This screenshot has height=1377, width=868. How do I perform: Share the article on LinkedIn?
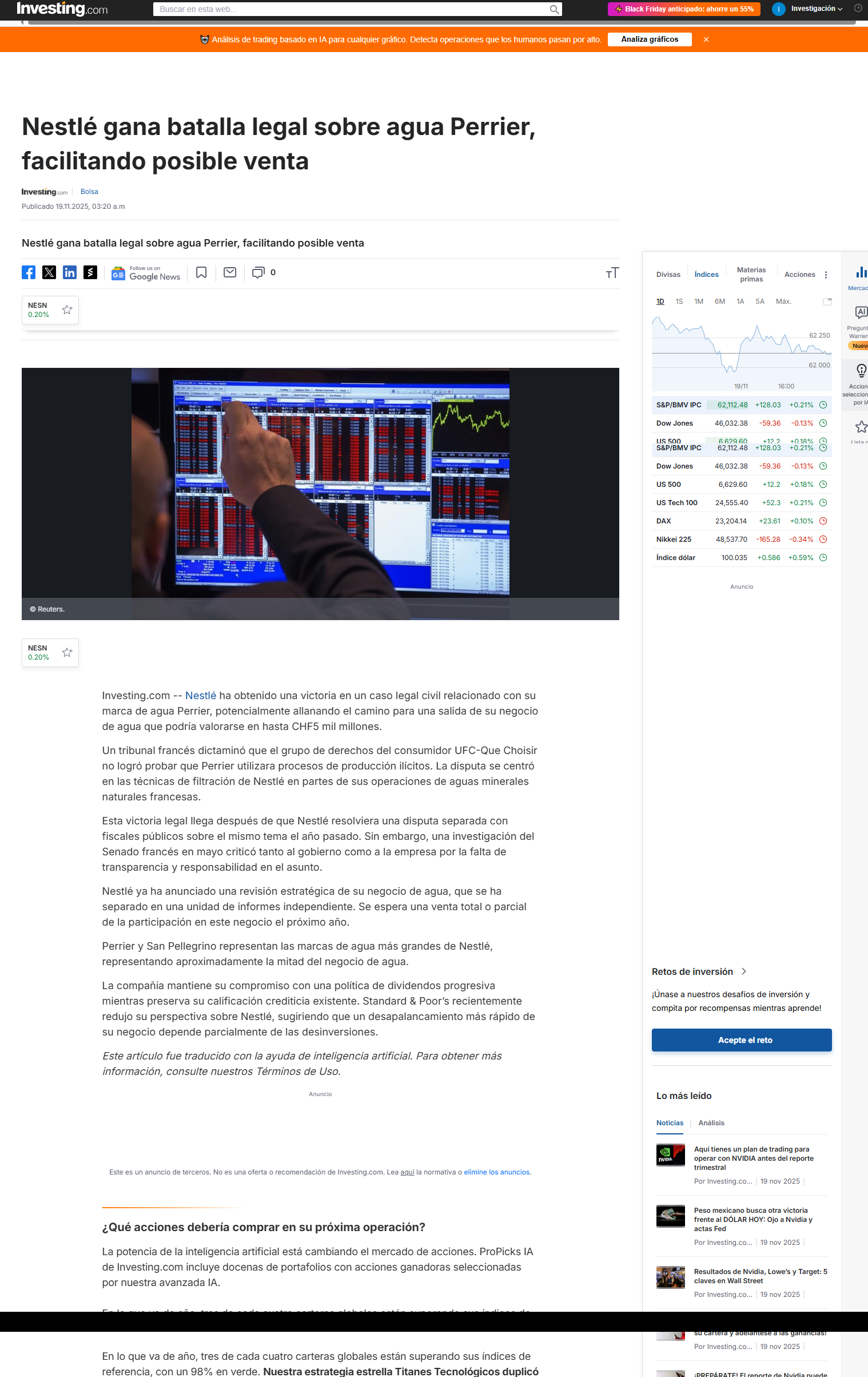coord(70,272)
